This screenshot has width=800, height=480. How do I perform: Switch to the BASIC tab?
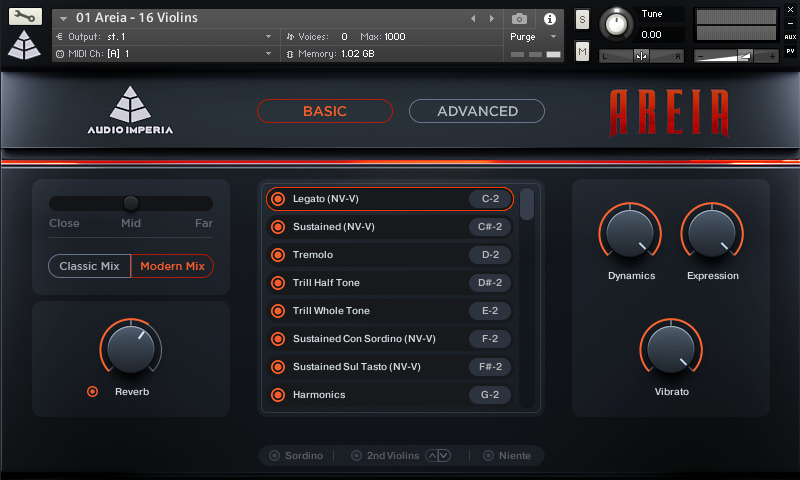pyautogui.click(x=324, y=111)
